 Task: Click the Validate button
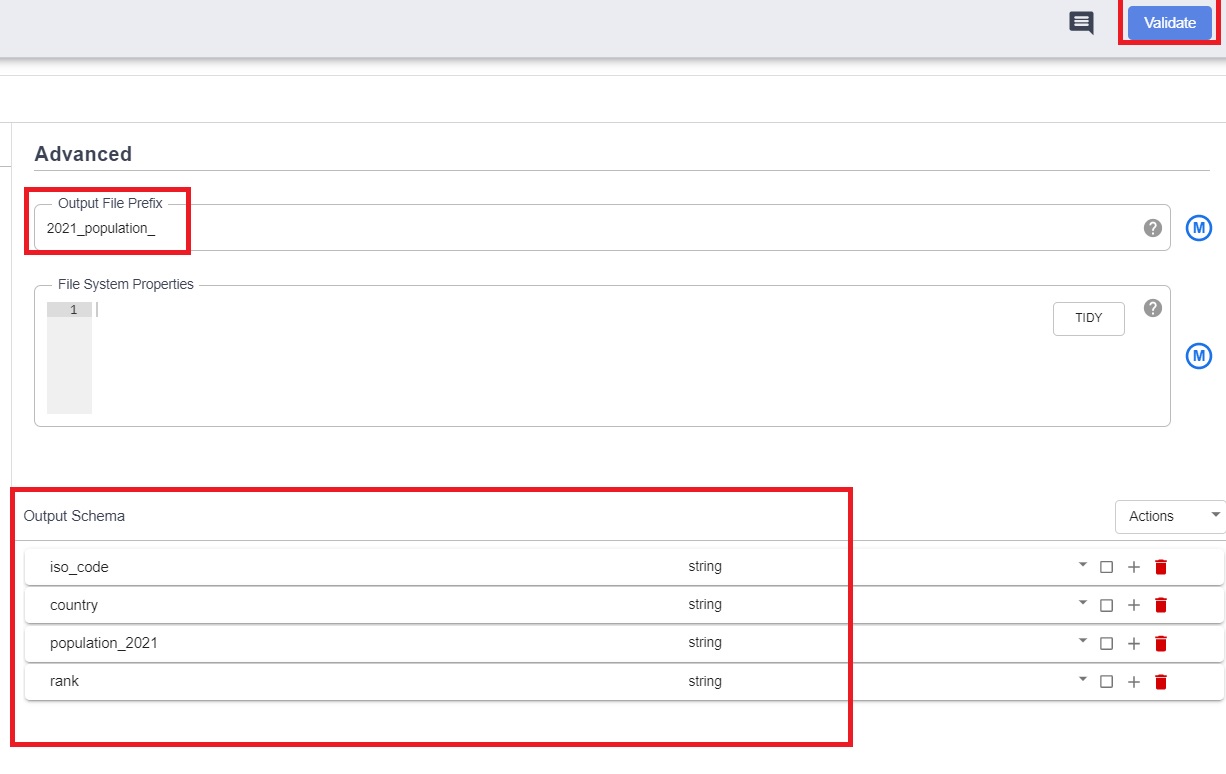point(1168,22)
